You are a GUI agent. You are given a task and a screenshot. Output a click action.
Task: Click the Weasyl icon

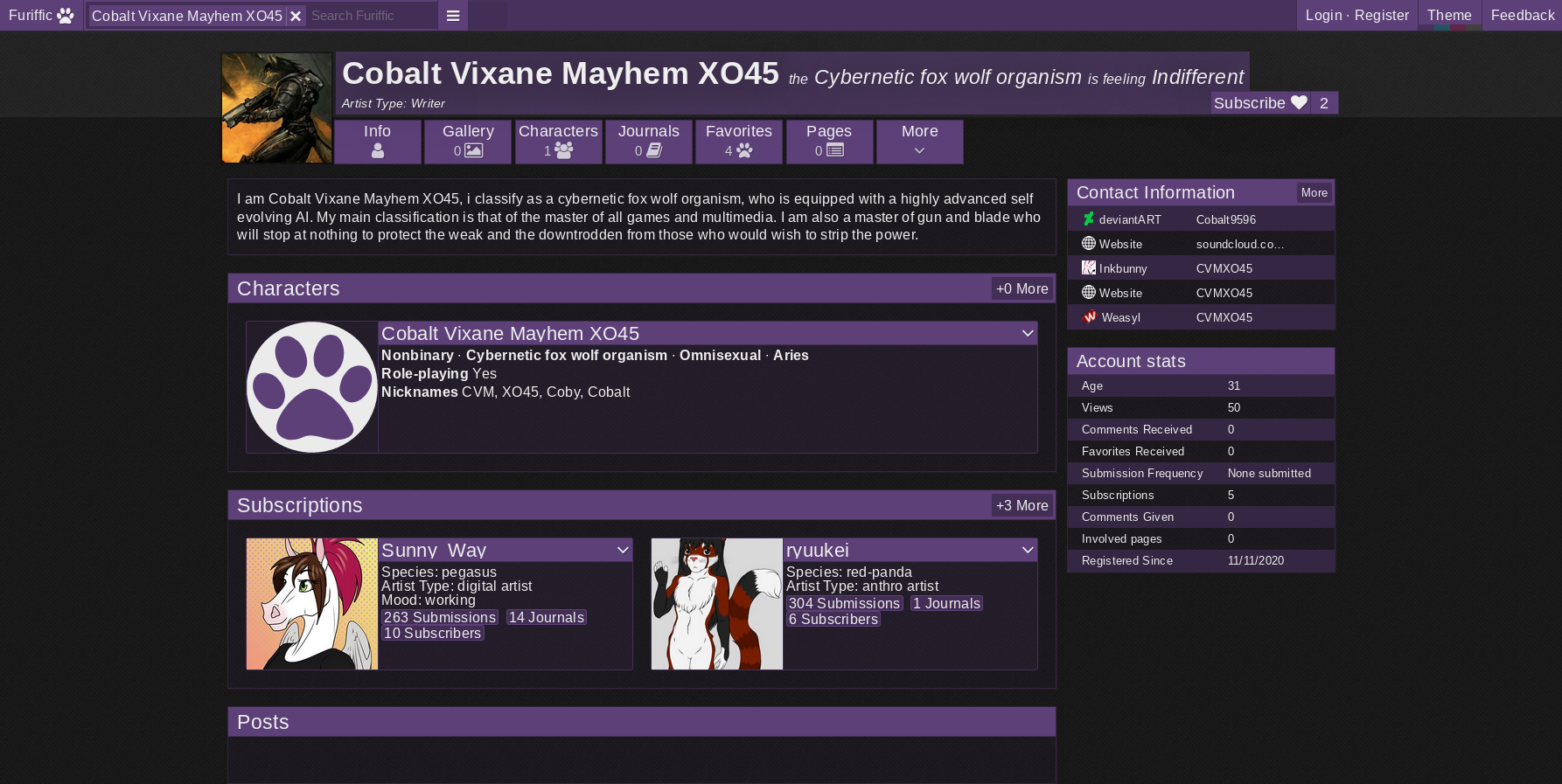1089,317
